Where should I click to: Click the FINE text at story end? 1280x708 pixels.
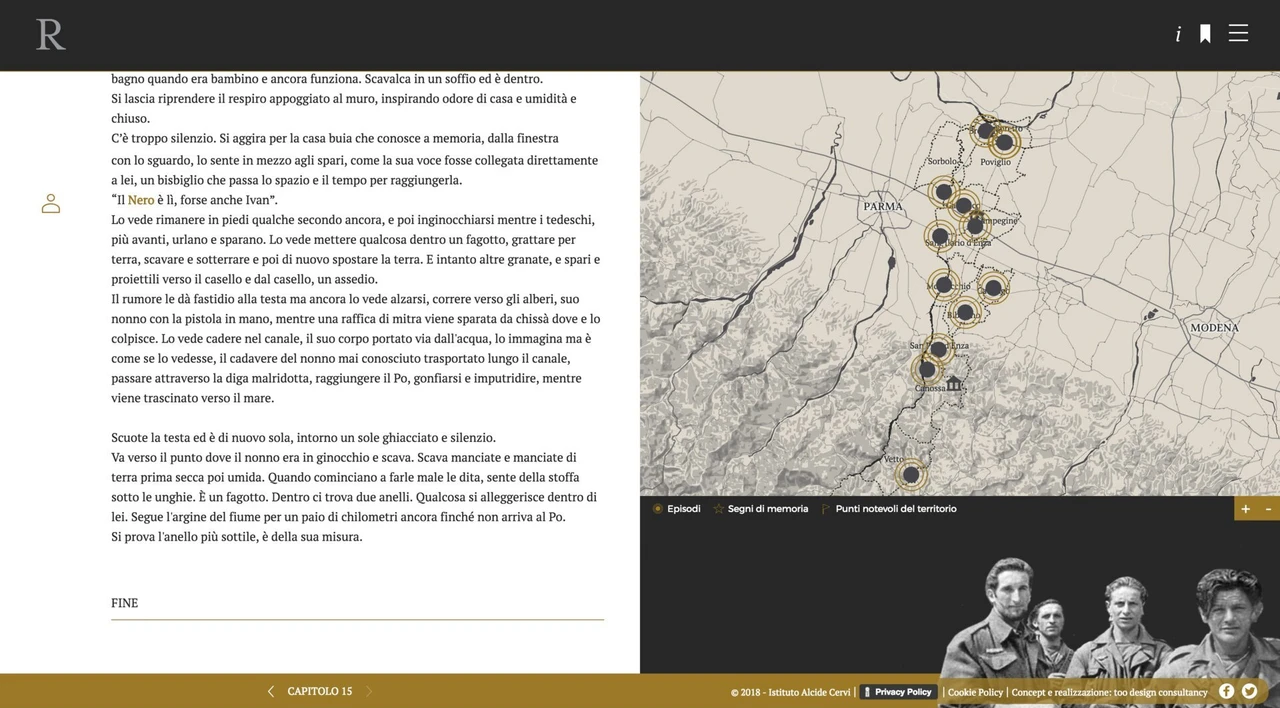click(125, 603)
